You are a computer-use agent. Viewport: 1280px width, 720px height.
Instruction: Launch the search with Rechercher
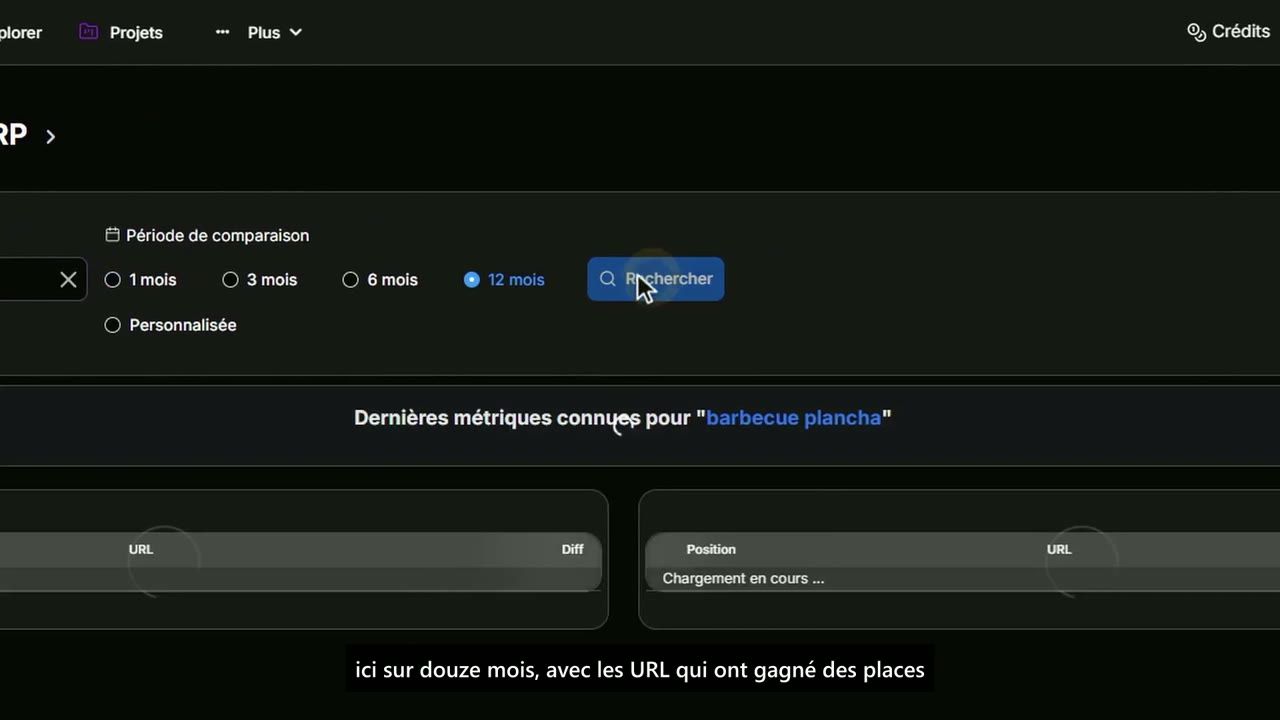pyautogui.click(x=656, y=279)
